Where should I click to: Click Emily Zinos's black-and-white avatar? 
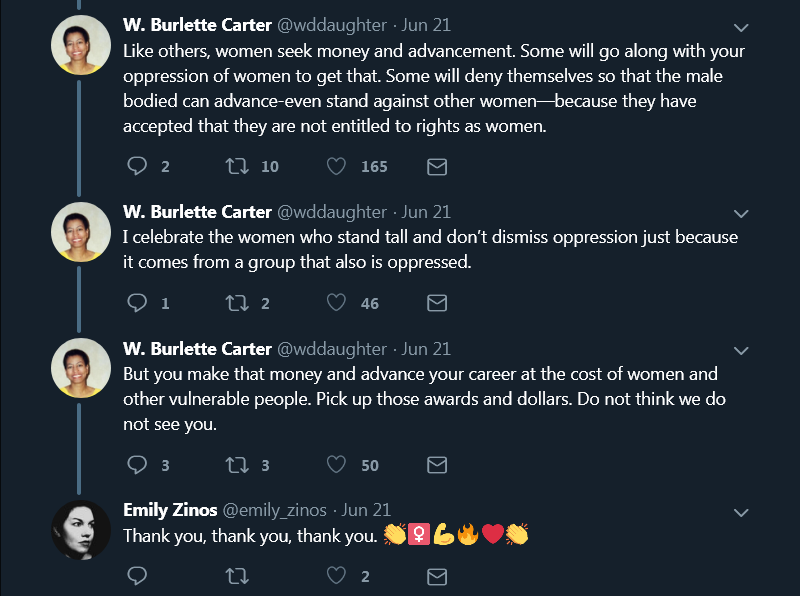[80, 530]
